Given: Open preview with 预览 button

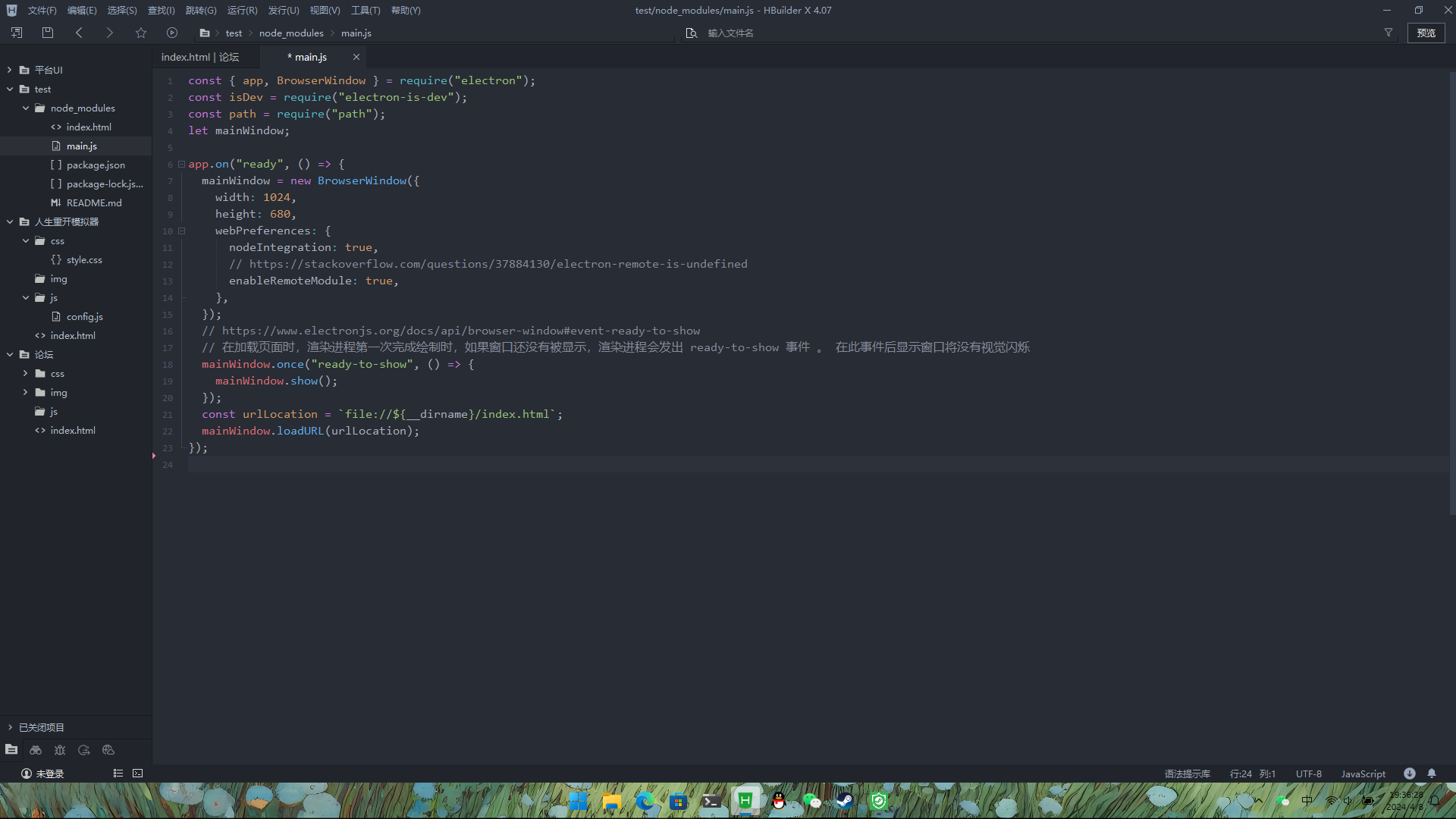Looking at the screenshot, I should 1426,33.
